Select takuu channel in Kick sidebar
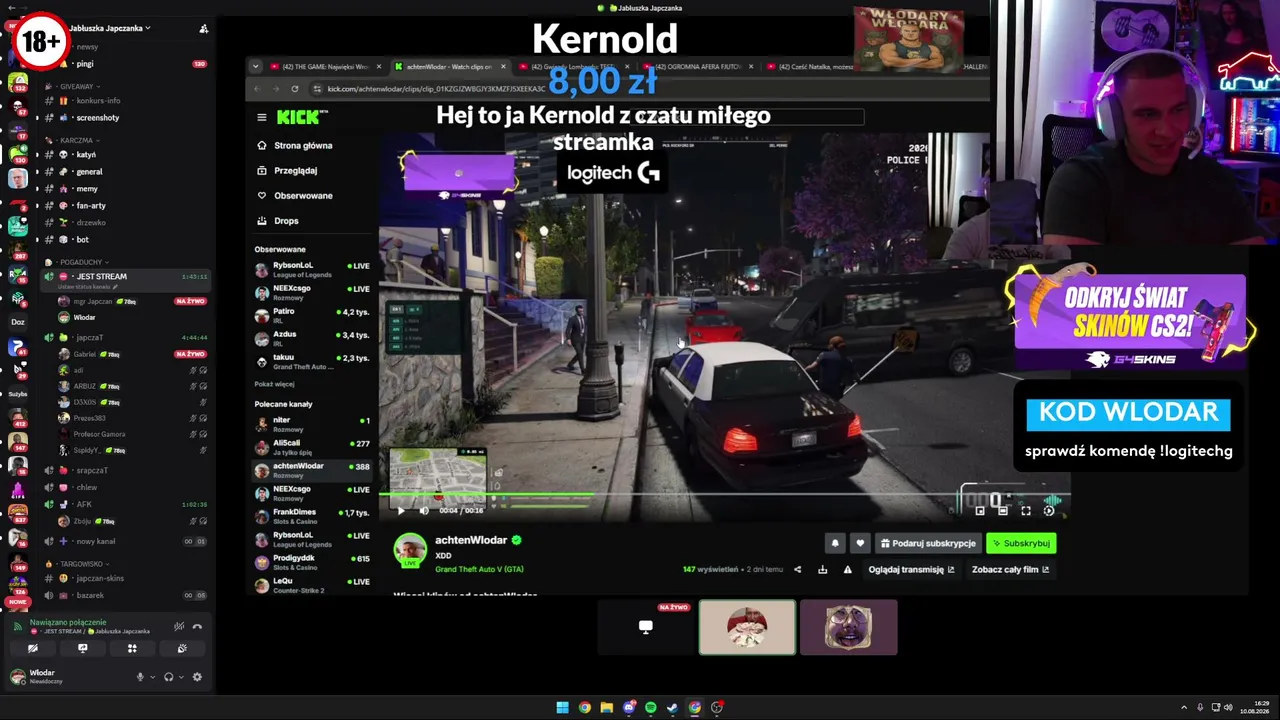 click(x=312, y=361)
